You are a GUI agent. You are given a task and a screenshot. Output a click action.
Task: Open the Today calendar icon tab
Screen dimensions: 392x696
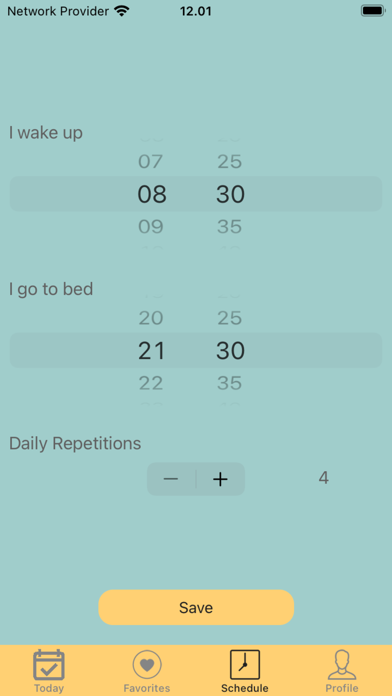[49, 665]
